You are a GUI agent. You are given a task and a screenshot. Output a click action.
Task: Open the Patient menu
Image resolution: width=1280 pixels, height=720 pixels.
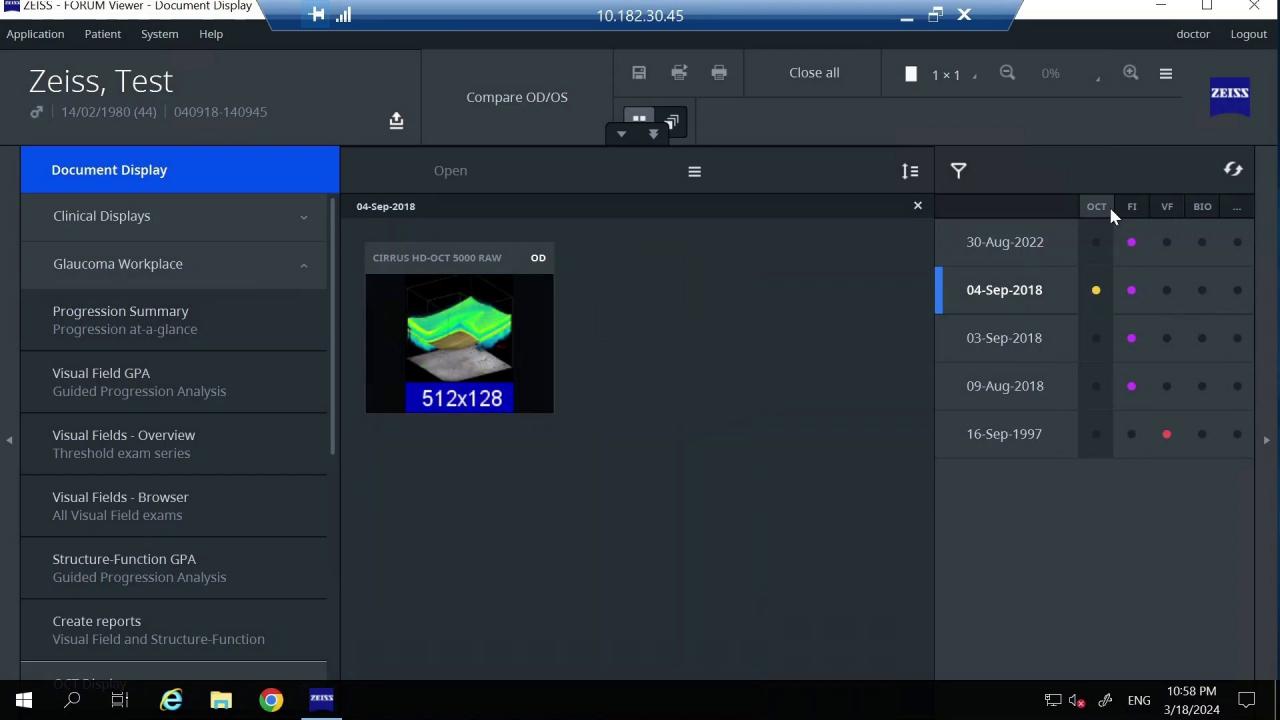[102, 33]
